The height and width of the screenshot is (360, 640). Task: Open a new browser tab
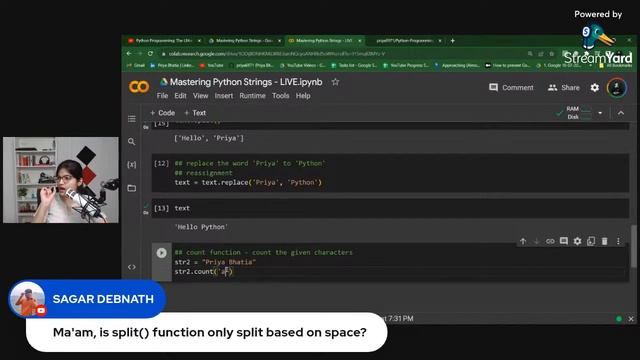tap(452, 41)
